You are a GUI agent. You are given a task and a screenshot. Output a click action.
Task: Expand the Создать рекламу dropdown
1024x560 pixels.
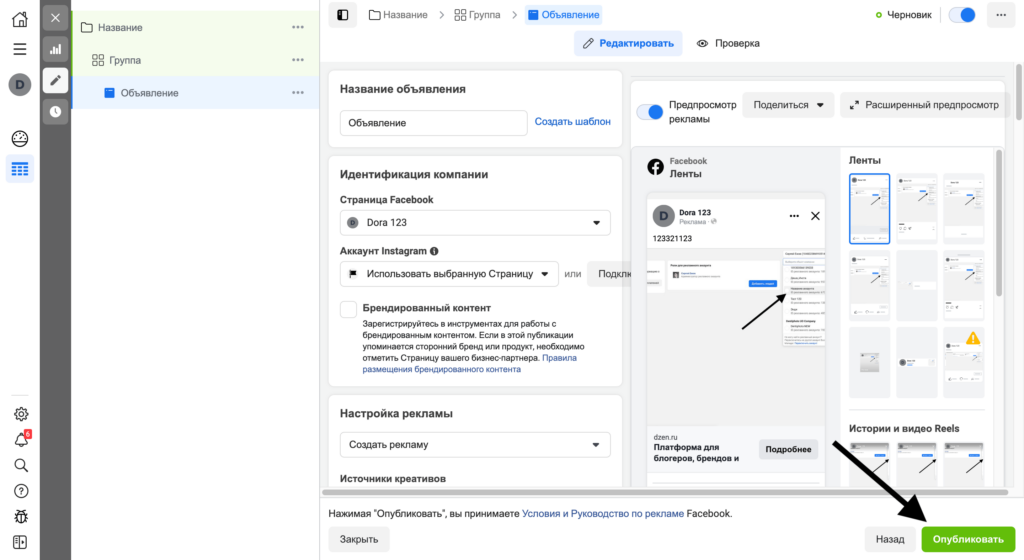(475, 444)
